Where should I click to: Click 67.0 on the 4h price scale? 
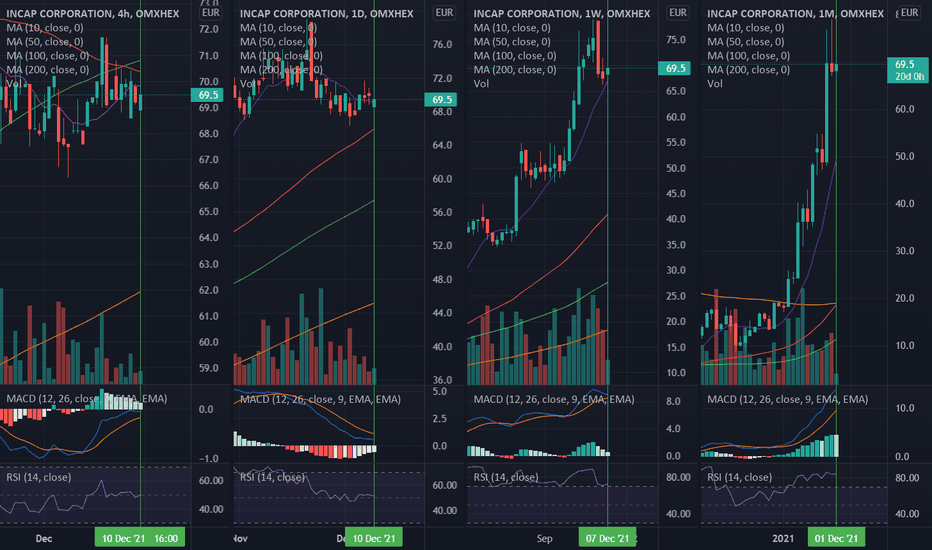point(208,159)
